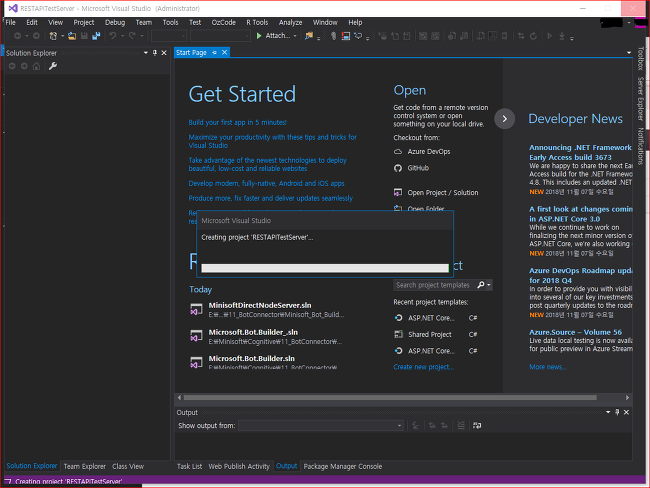Click the MinisoftDirectNodeServer.sln solution icon

click(x=196, y=309)
